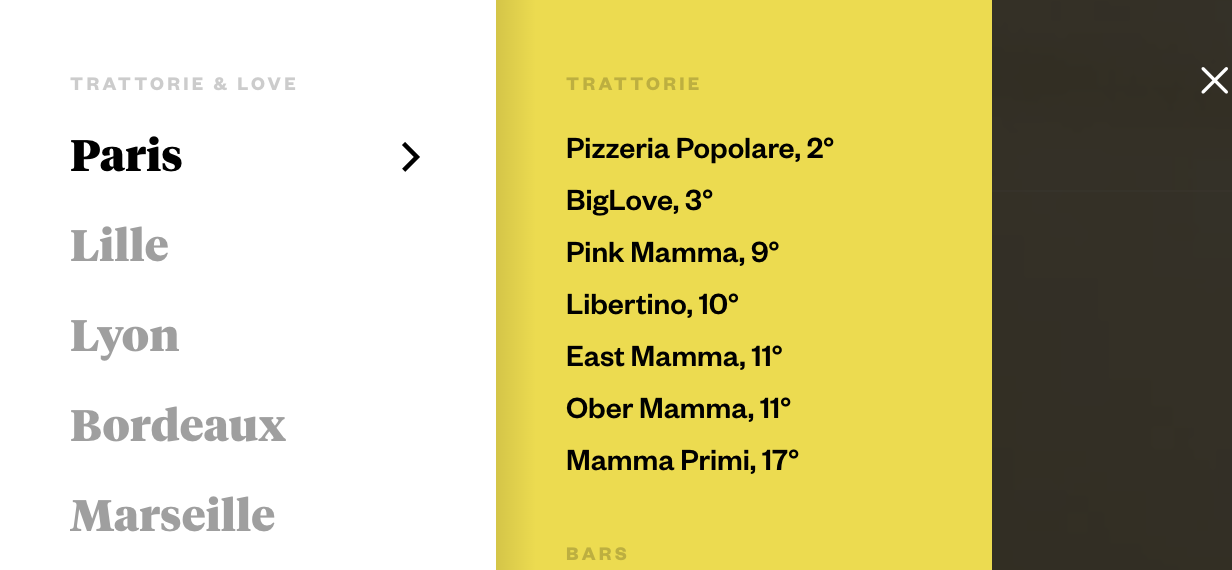Select Paris city in the menu

pos(126,155)
